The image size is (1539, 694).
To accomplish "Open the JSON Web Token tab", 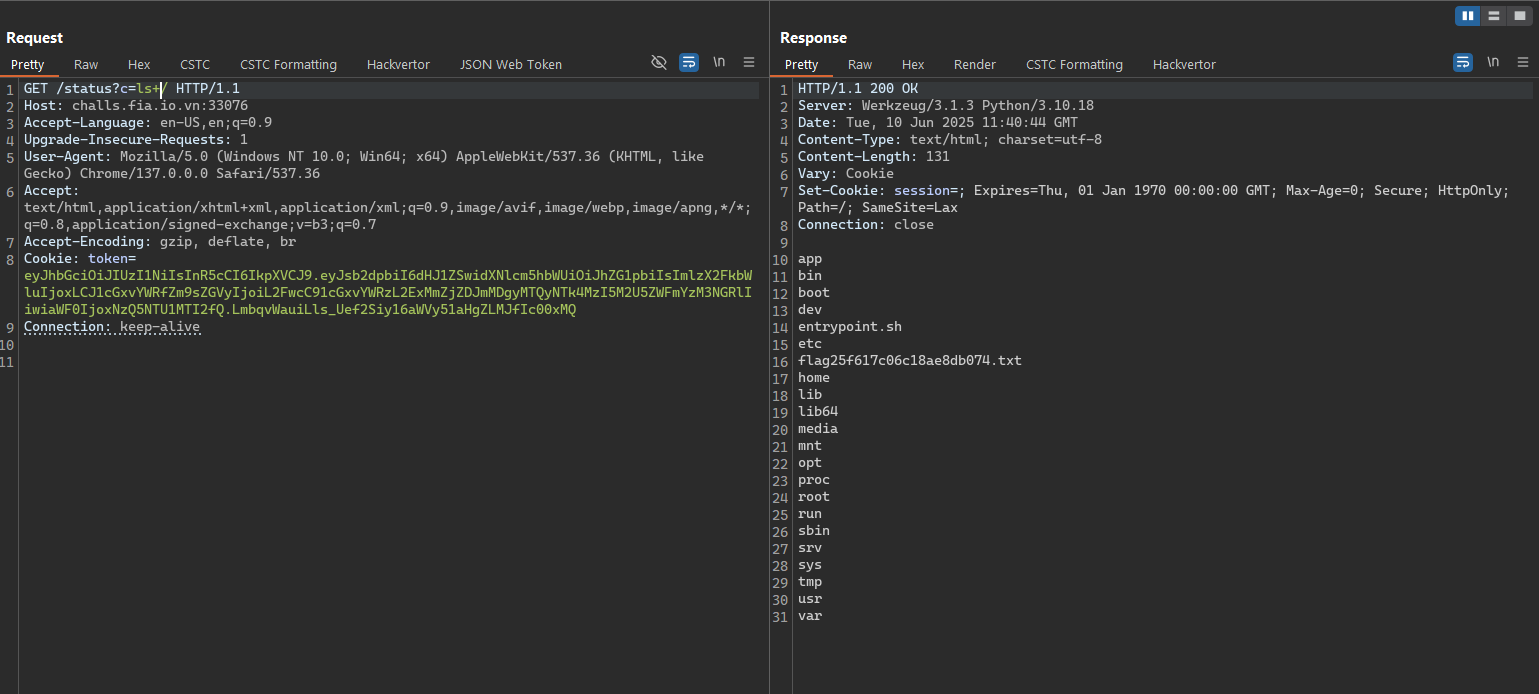I will [x=511, y=64].
